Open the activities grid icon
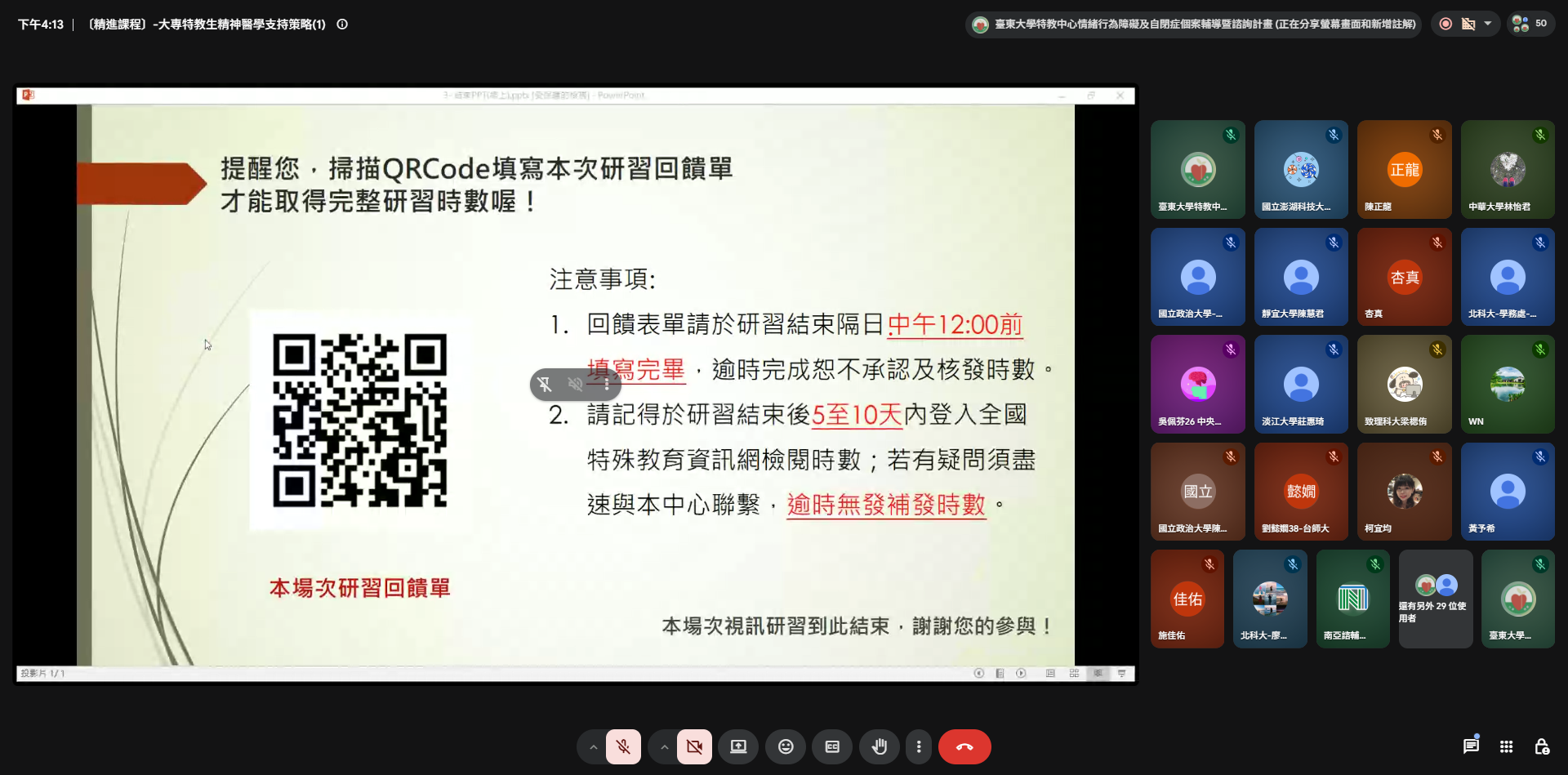This screenshot has height=775, width=1568. 1507,746
